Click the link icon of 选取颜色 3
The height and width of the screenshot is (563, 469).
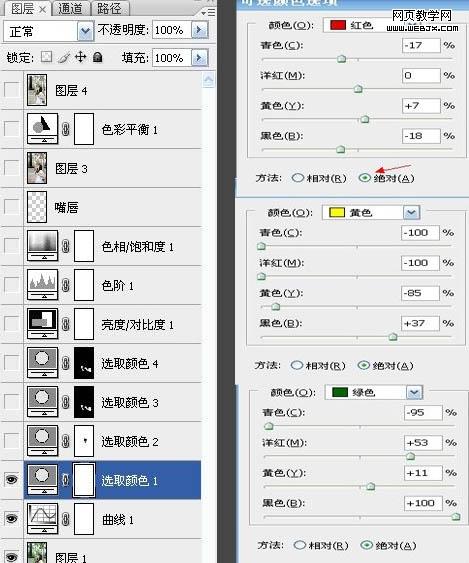point(66,402)
